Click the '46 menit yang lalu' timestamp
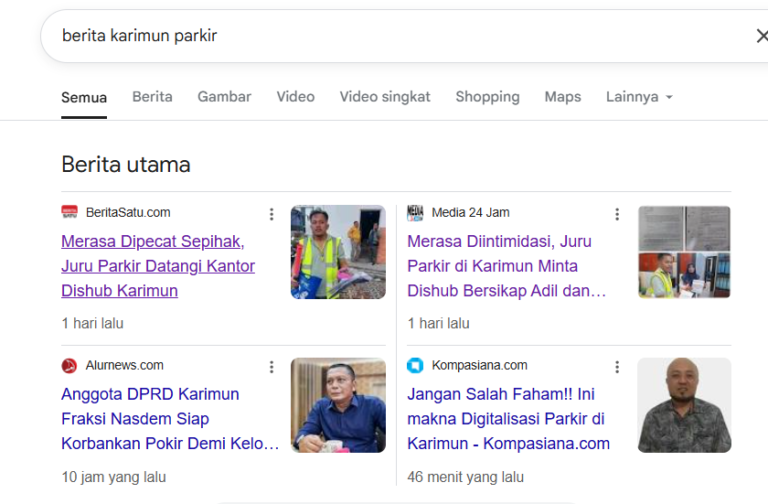The image size is (768, 504). tap(465, 477)
